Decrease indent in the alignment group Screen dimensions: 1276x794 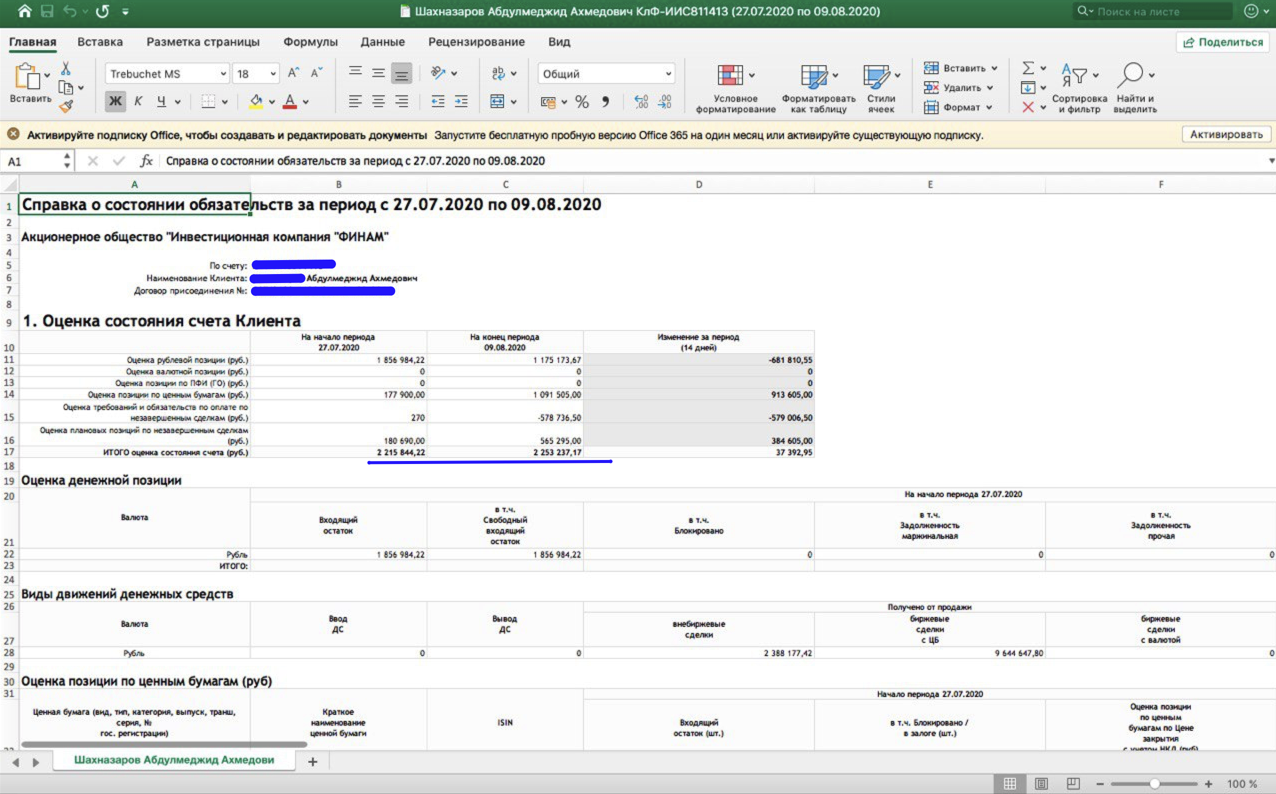437,101
